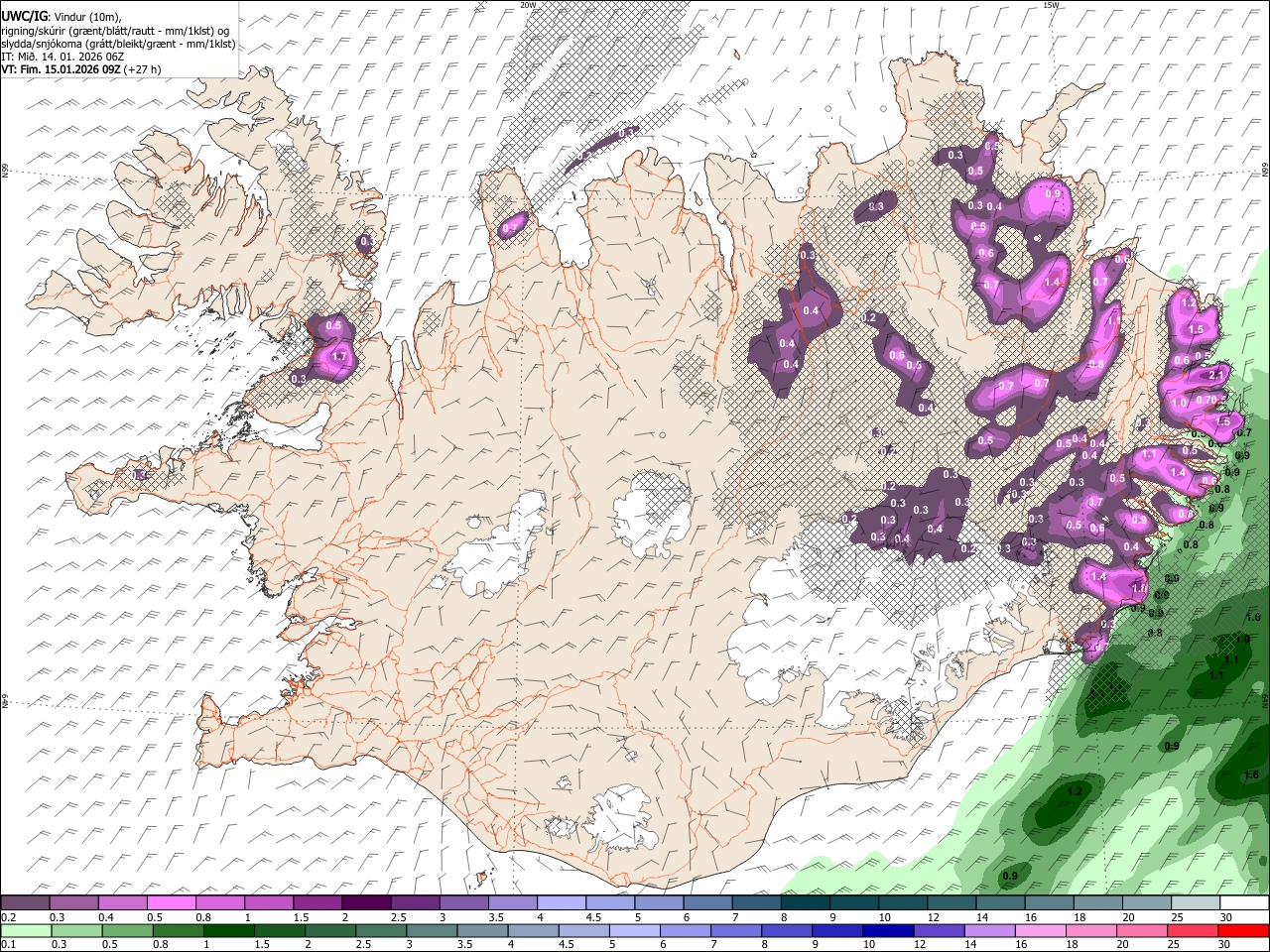The width and height of the screenshot is (1270, 952).
Task: Click the '15W' longitude label
Action: click(1051, 5)
